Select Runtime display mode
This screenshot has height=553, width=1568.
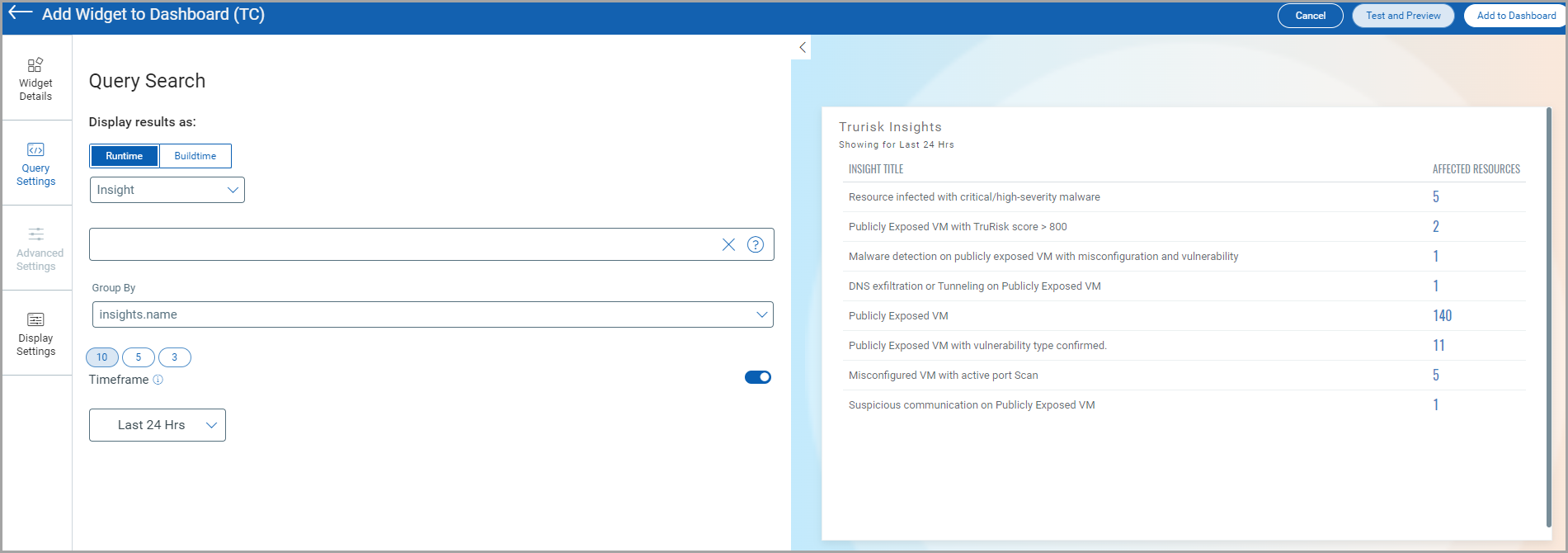(124, 156)
